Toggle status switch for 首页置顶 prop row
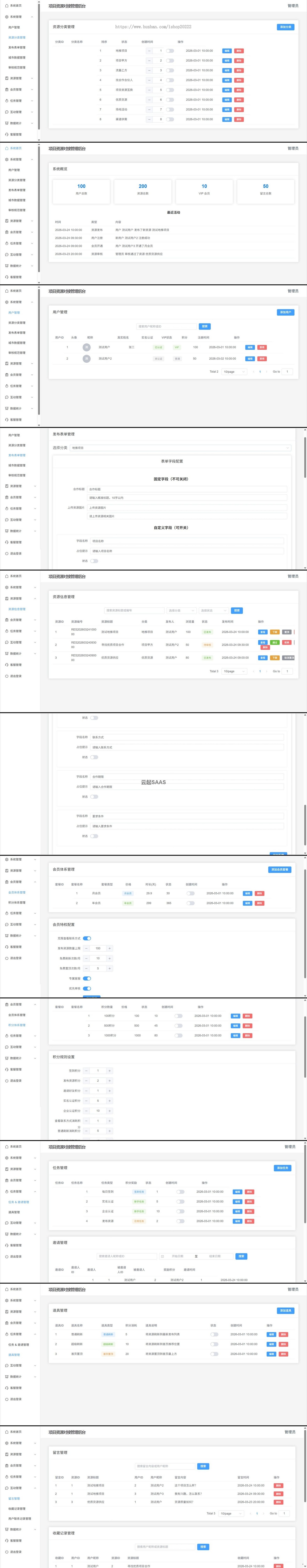 [x=214, y=1354]
